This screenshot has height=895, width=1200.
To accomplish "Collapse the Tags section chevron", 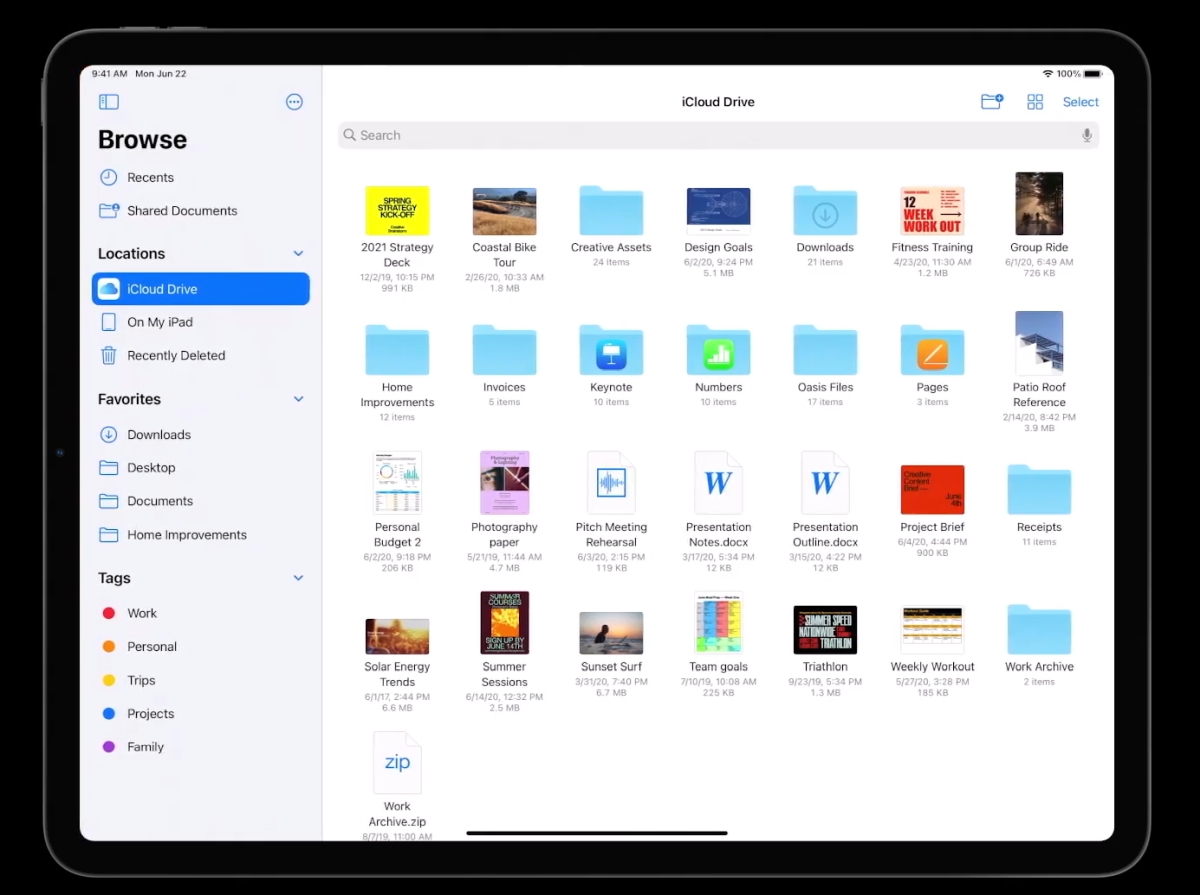I will [298, 578].
